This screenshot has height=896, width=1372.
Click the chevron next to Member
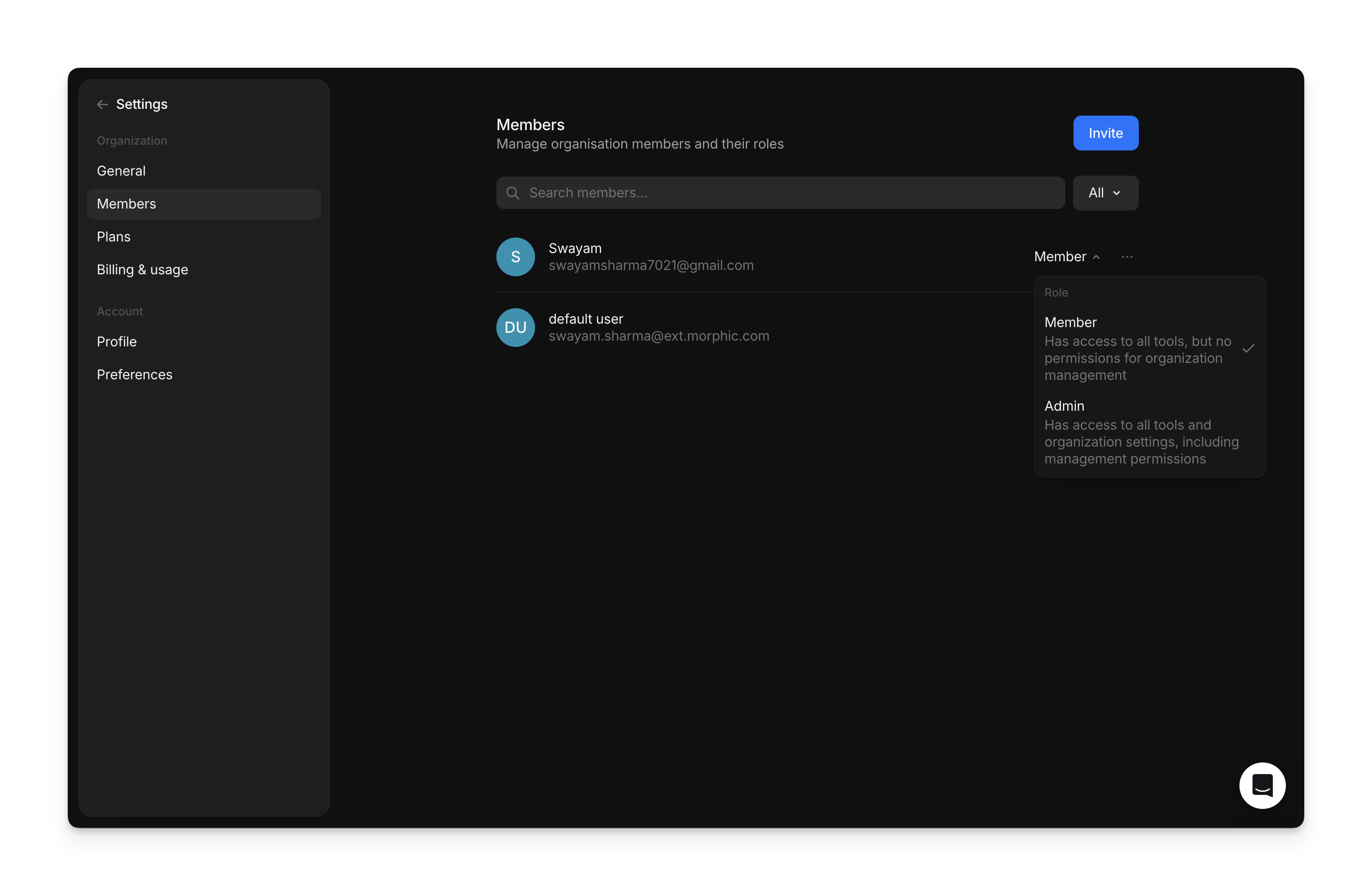(1096, 257)
